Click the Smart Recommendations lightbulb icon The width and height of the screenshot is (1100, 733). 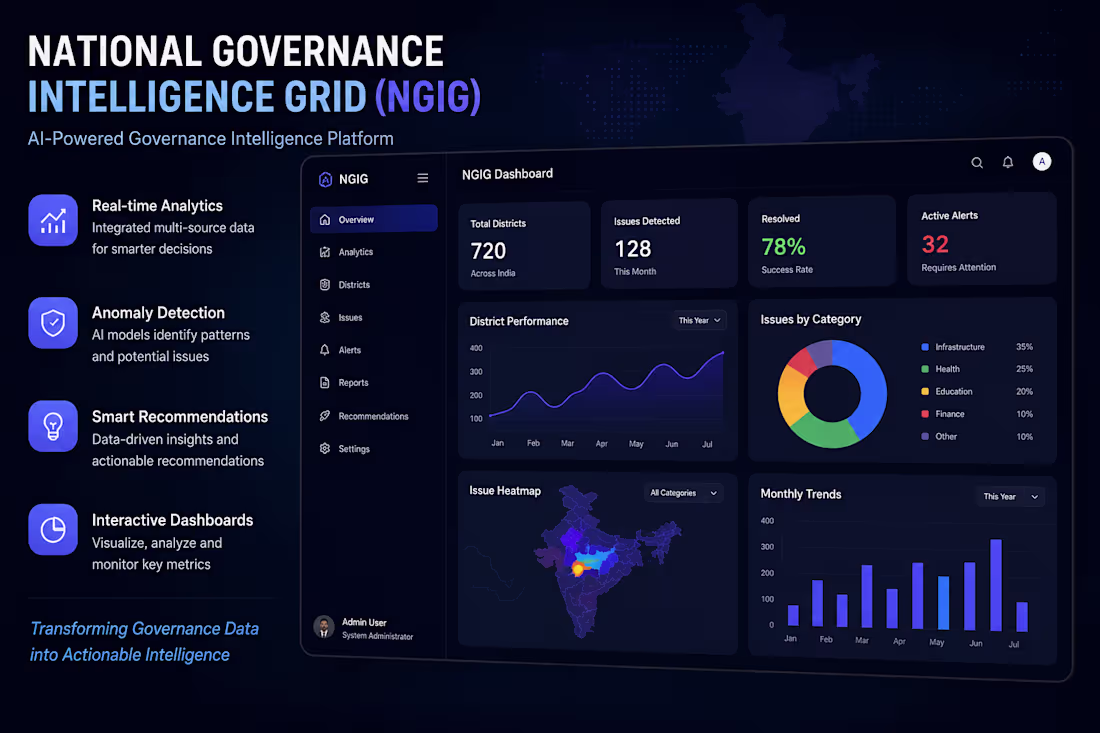53,426
